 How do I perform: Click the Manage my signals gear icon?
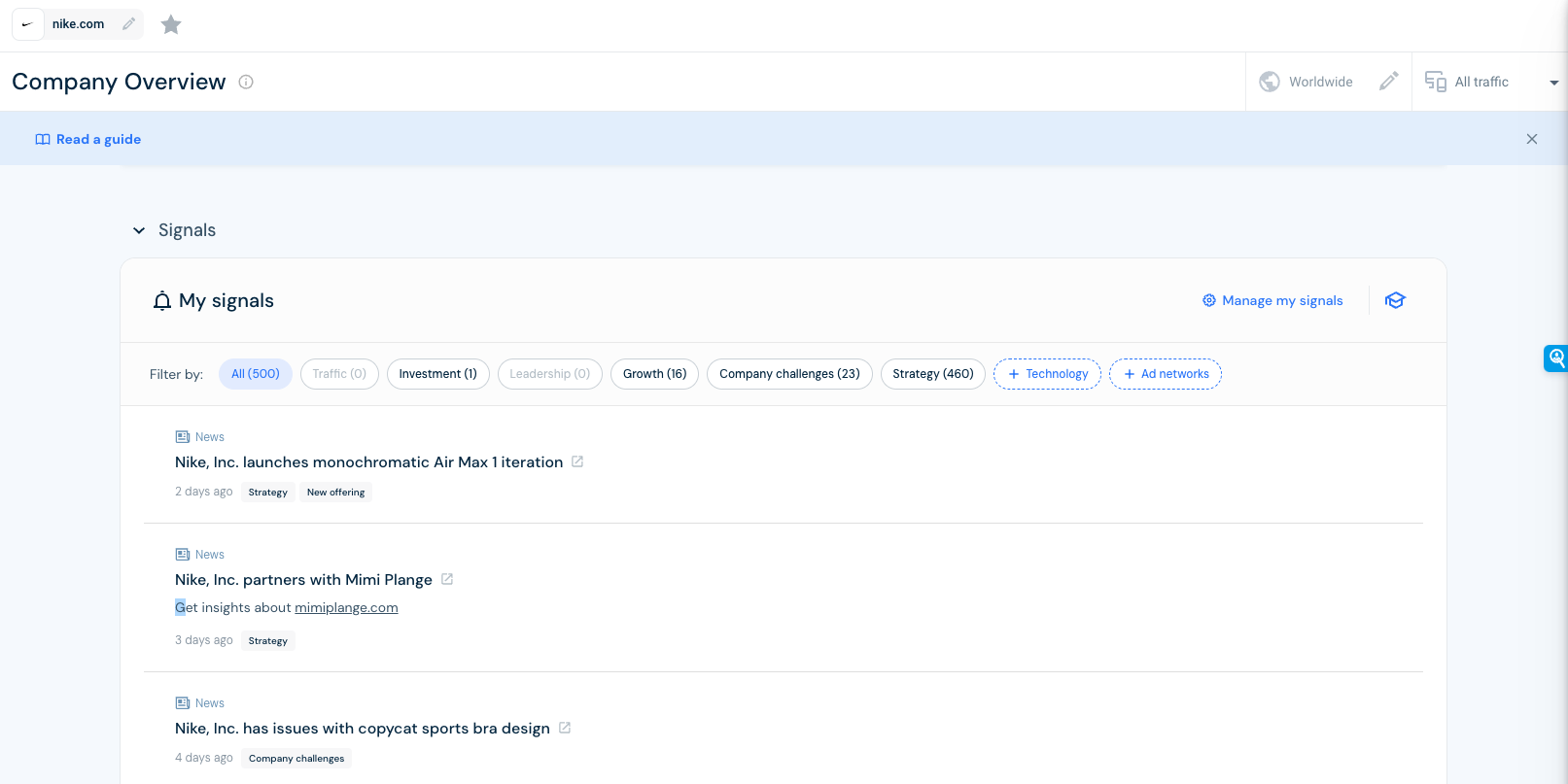[1209, 300]
